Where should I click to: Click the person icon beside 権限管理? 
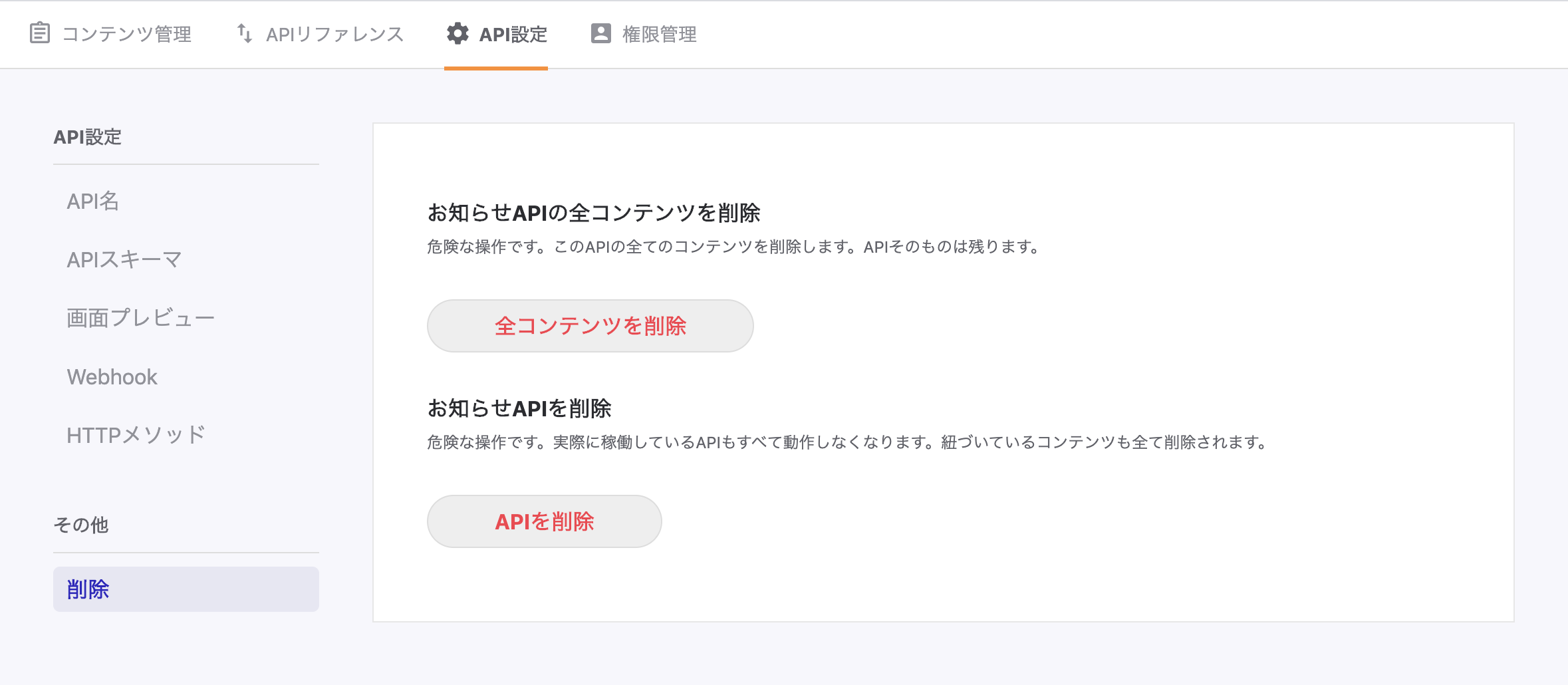pyautogui.click(x=601, y=33)
